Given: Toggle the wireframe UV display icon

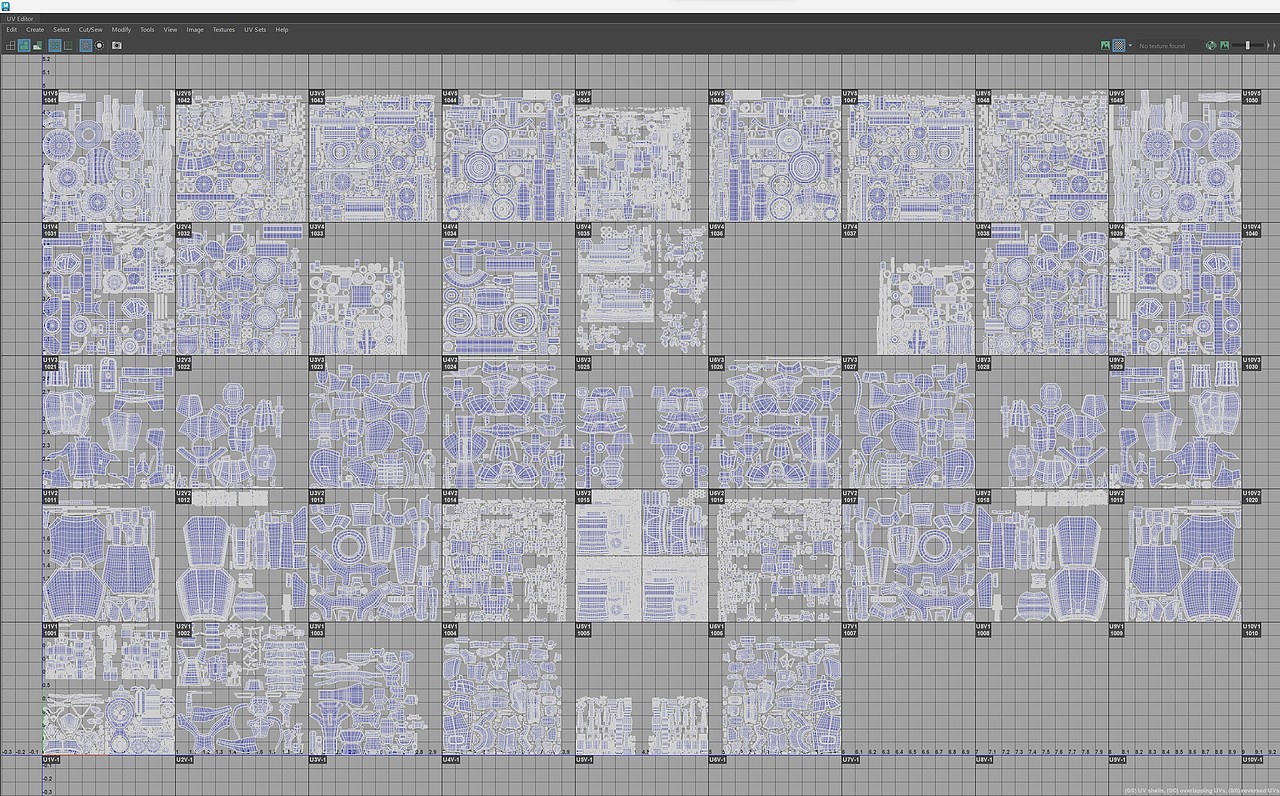Looking at the screenshot, I should point(11,45).
